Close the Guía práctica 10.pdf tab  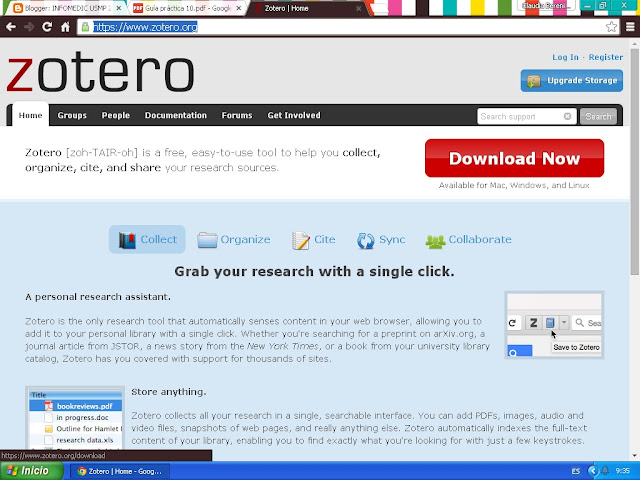(x=238, y=8)
